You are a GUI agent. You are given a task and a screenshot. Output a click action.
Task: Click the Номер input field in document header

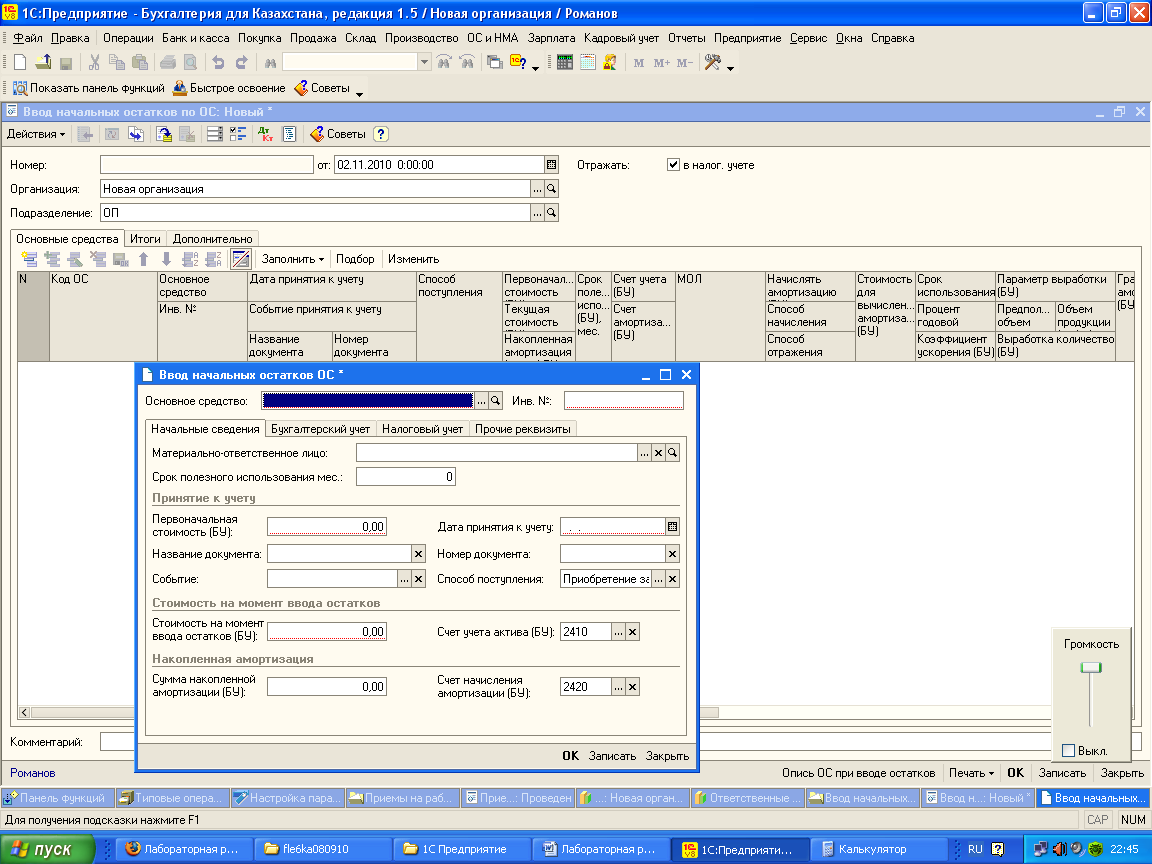206,165
